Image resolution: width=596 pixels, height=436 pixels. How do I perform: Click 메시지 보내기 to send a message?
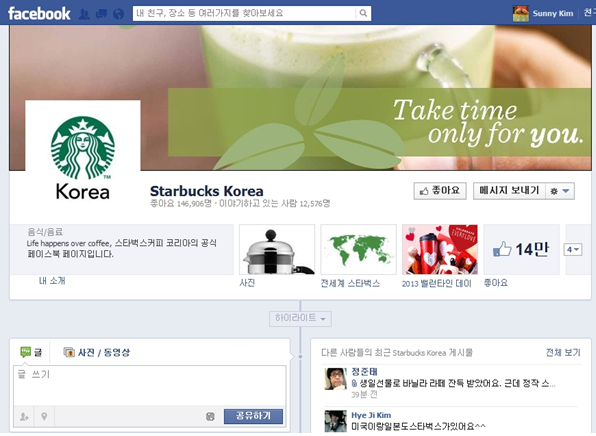click(x=509, y=191)
